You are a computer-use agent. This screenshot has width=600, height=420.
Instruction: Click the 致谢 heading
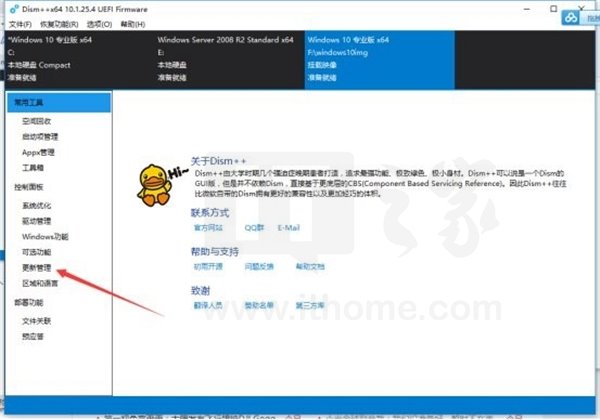pyautogui.click(x=200, y=291)
